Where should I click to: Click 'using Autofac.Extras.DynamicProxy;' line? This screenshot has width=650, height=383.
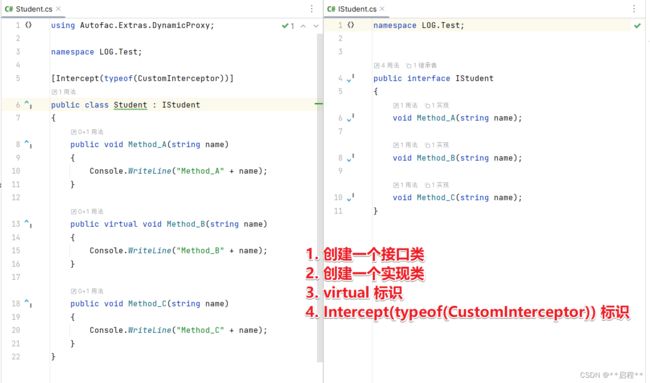click(x=133, y=25)
